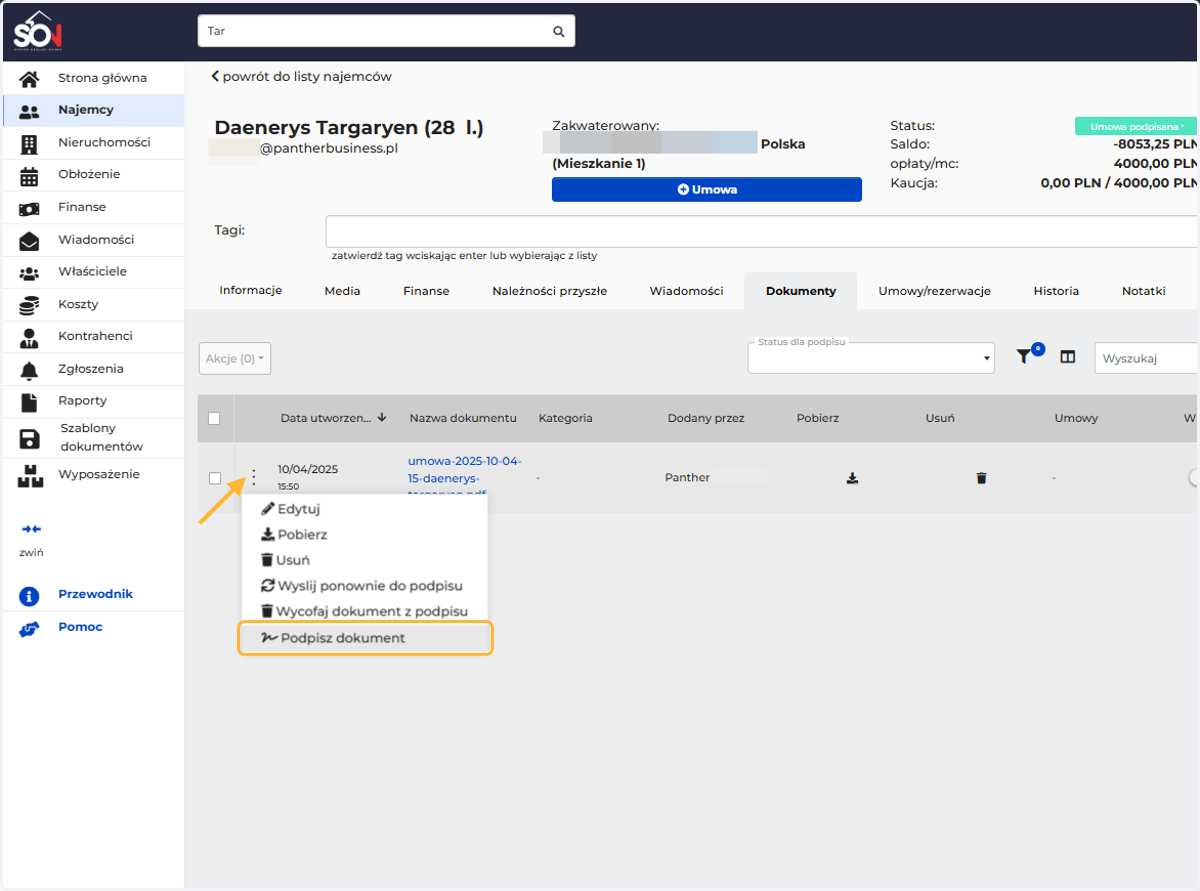
Task: Go back via powrót do listy najemców
Action: pos(301,77)
